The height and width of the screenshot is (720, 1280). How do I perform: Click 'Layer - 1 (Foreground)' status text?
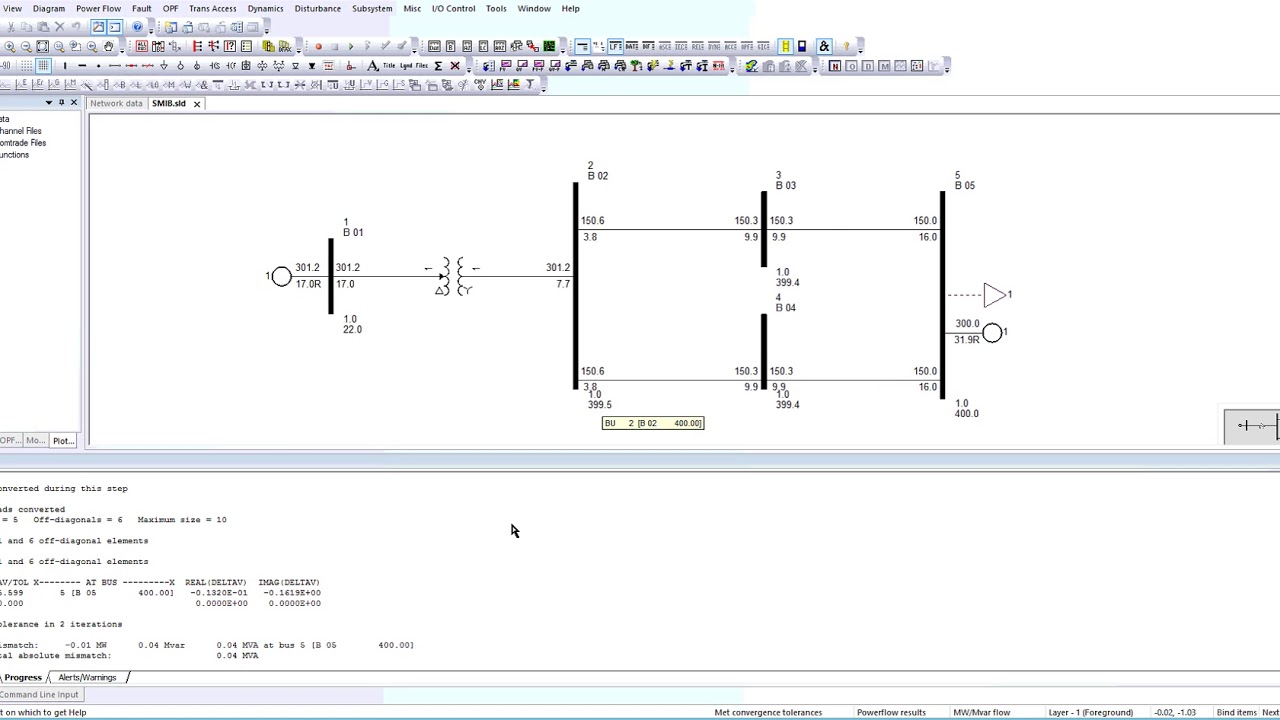pyautogui.click(x=1090, y=712)
